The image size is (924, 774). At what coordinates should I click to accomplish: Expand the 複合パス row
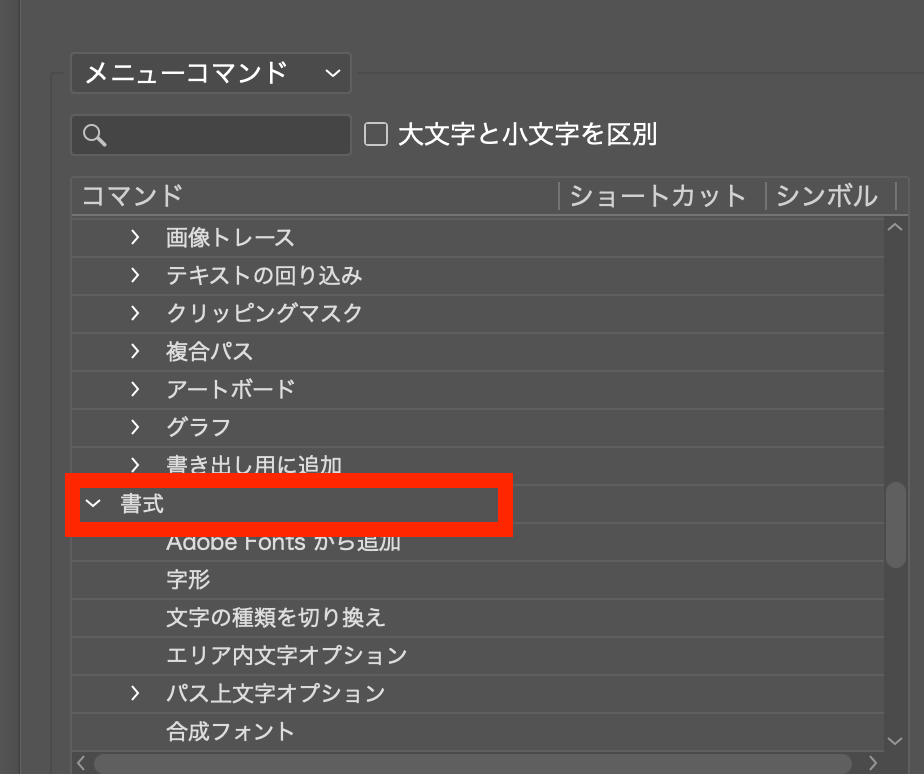pos(135,351)
